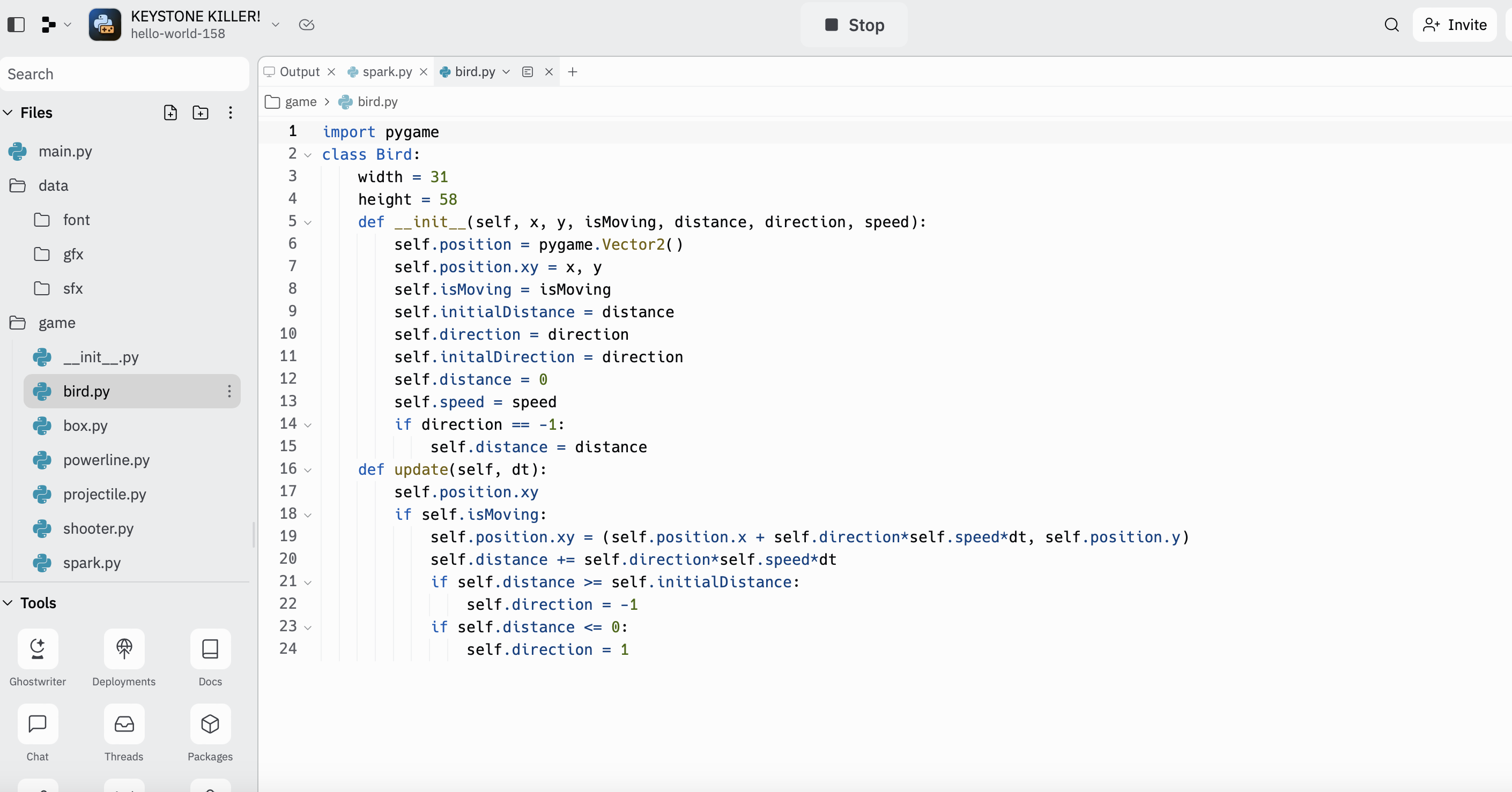Collapse the Tools section
1512x792 pixels.
(8, 603)
